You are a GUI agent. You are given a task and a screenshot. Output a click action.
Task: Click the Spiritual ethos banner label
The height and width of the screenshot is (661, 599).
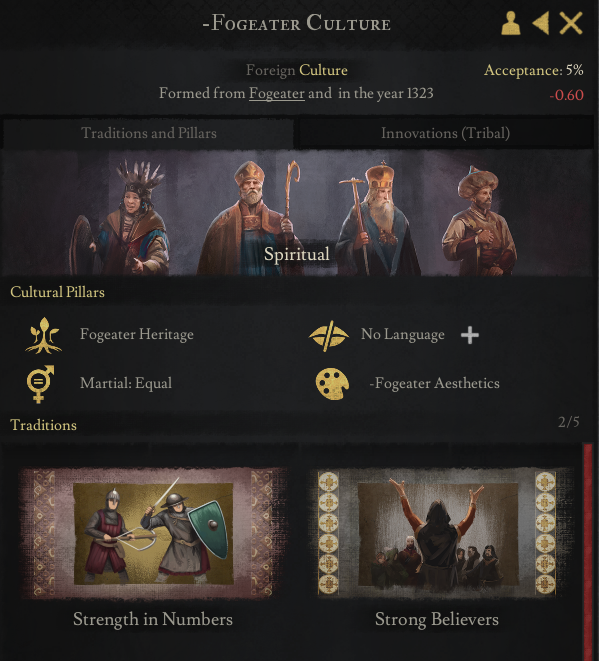click(x=297, y=254)
